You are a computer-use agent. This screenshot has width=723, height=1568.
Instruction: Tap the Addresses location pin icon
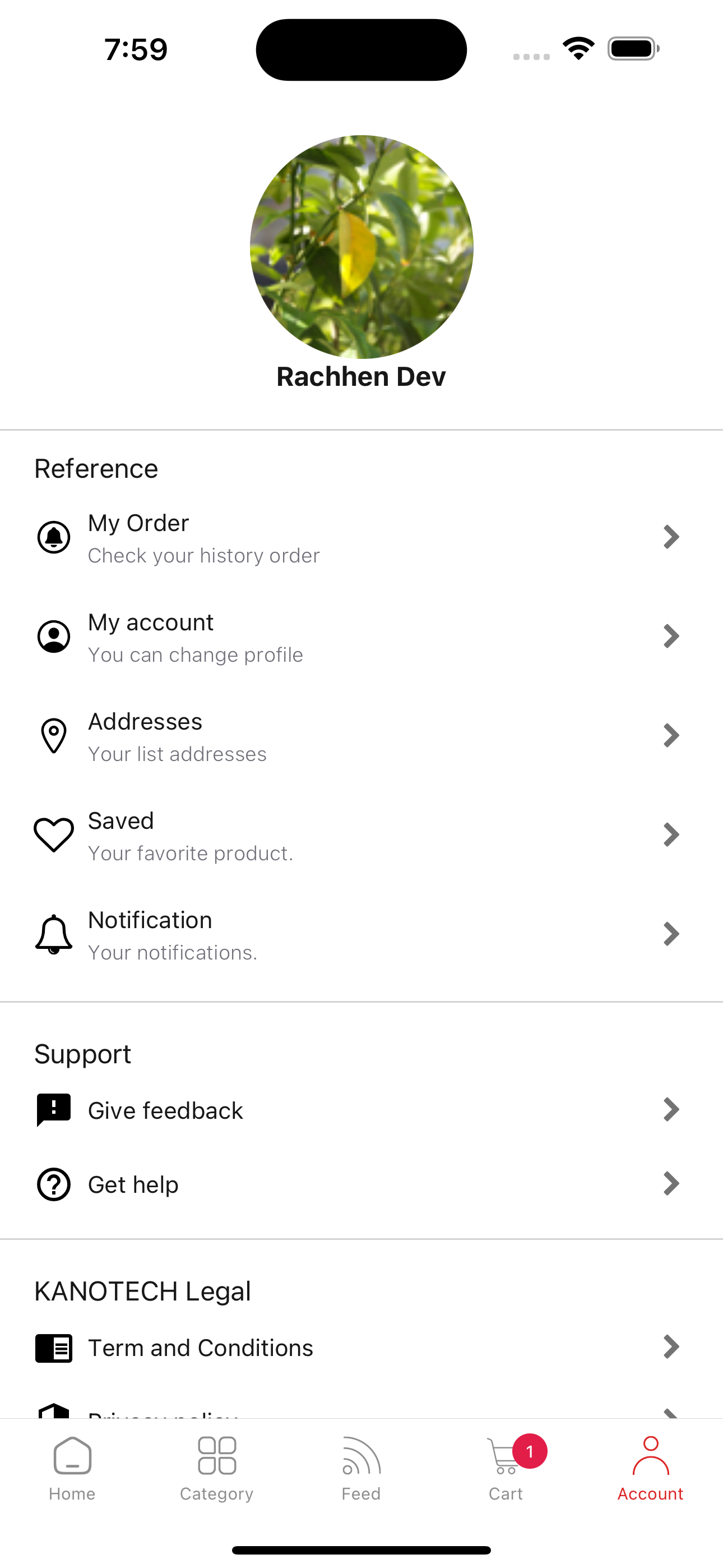coord(54,735)
